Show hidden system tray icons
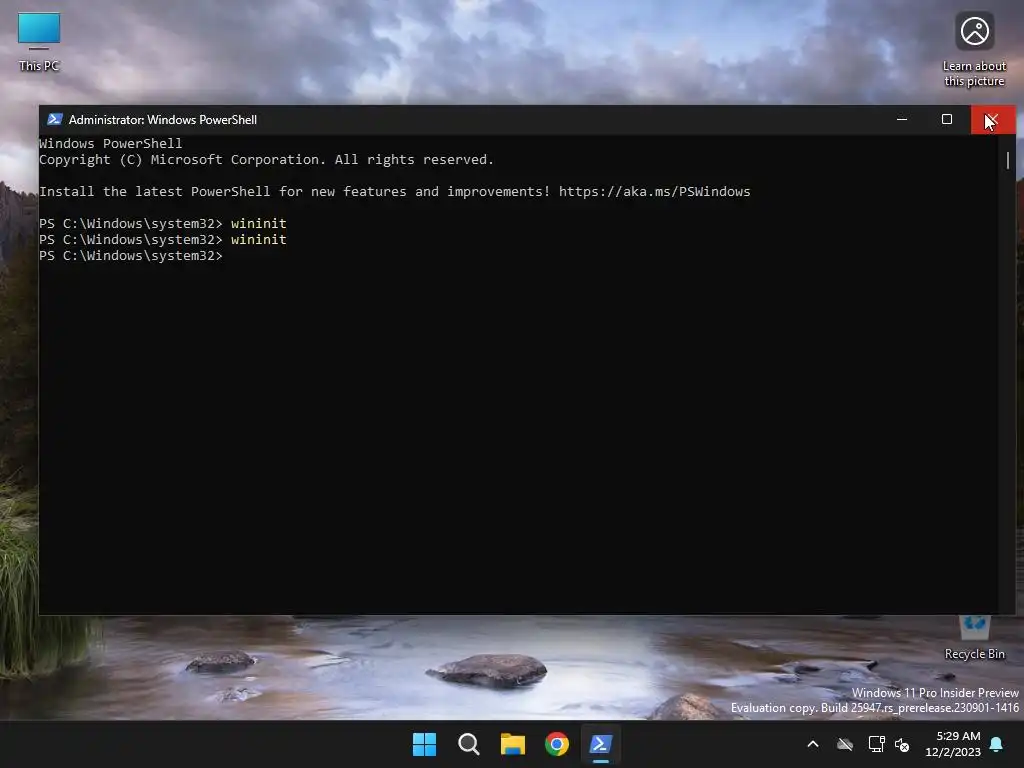The width and height of the screenshot is (1024, 768). (x=813, y=744)
